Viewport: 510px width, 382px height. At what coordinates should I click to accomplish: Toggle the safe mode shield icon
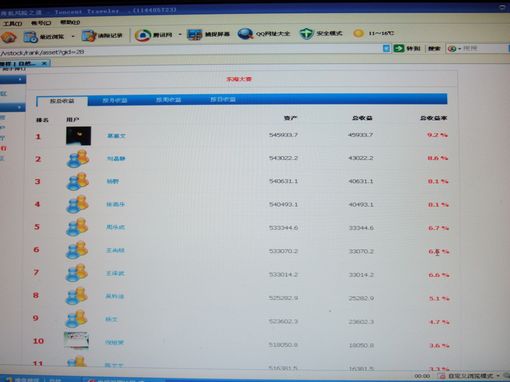pos(306,33)
